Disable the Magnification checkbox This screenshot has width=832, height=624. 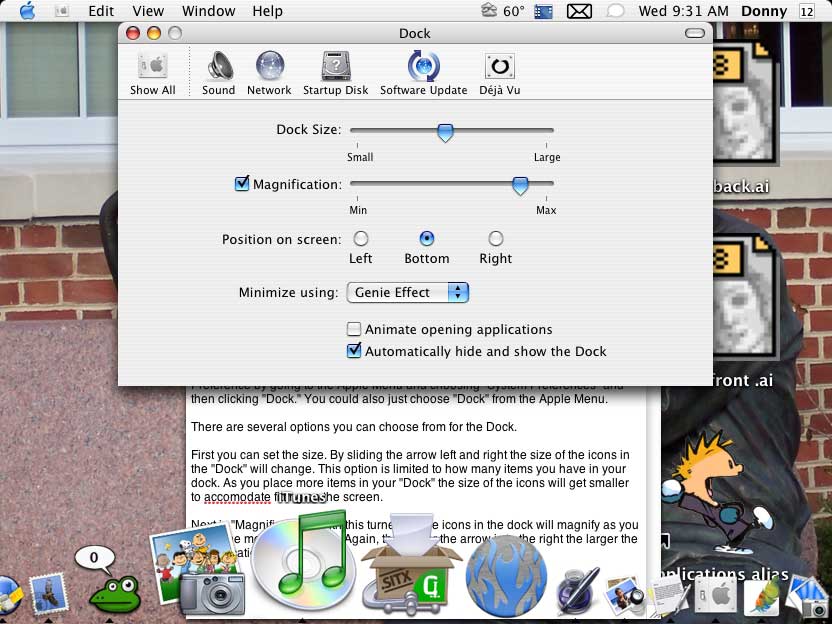click(x=242, y=184)
